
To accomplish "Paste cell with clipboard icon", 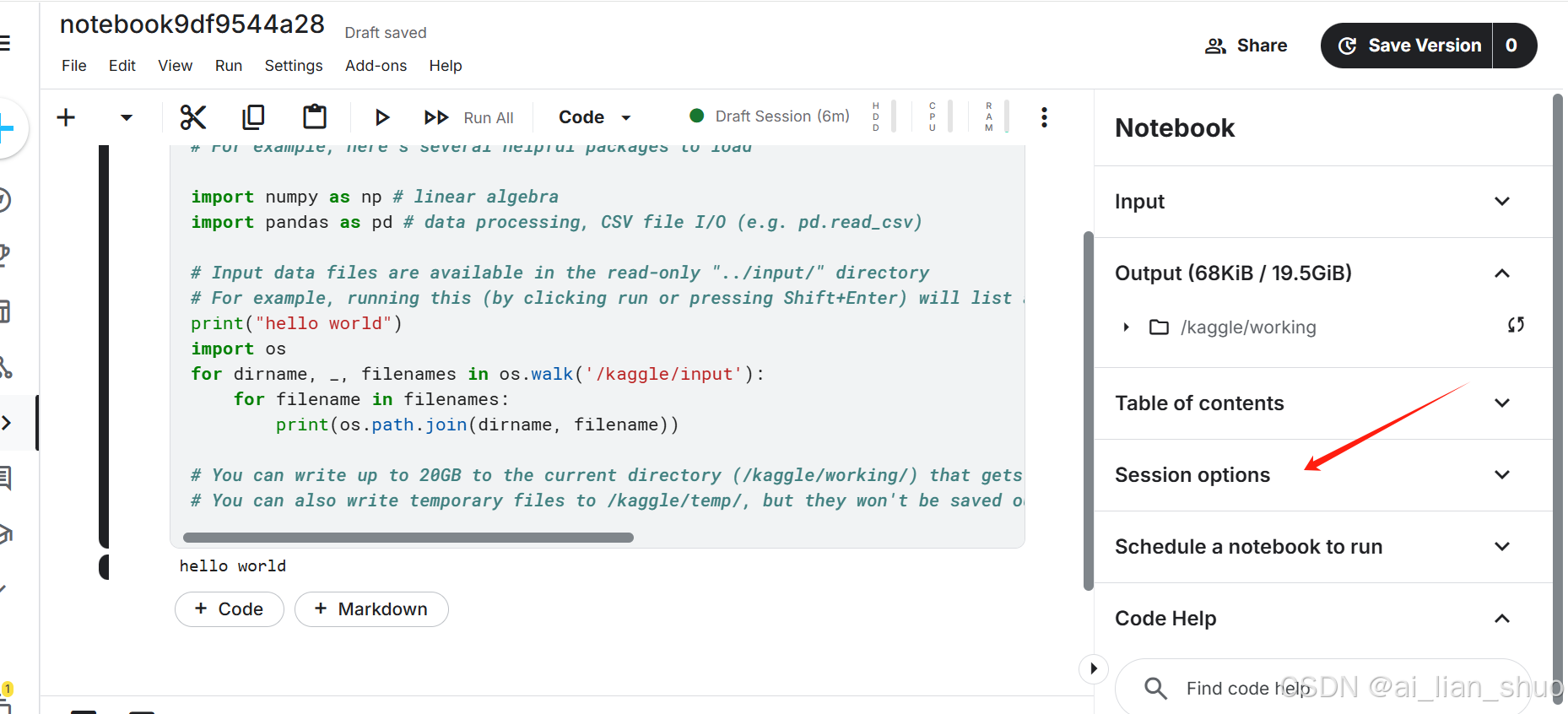I will (x=315, y=116).
